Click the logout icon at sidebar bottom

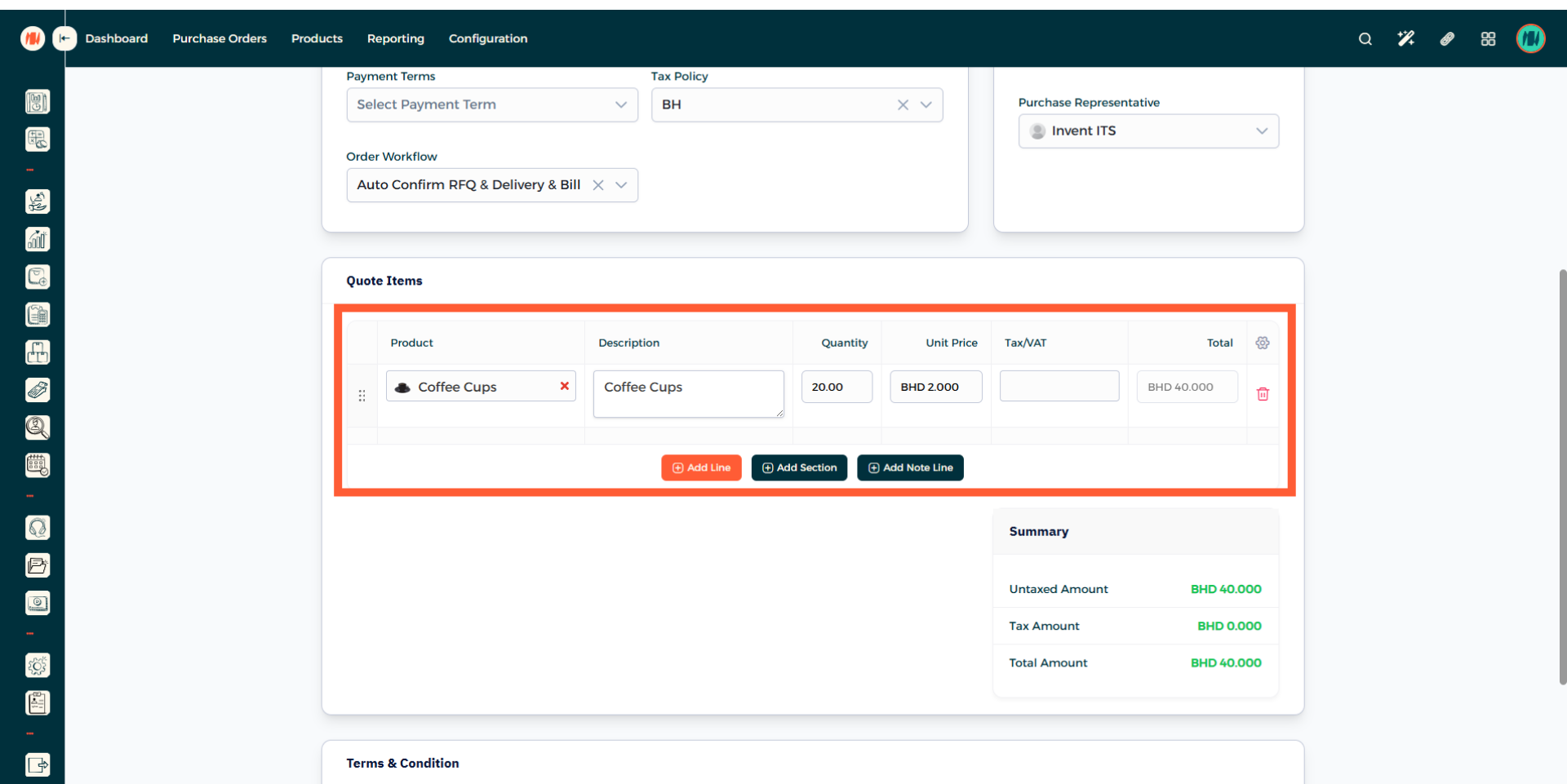(x=38, y=764)
